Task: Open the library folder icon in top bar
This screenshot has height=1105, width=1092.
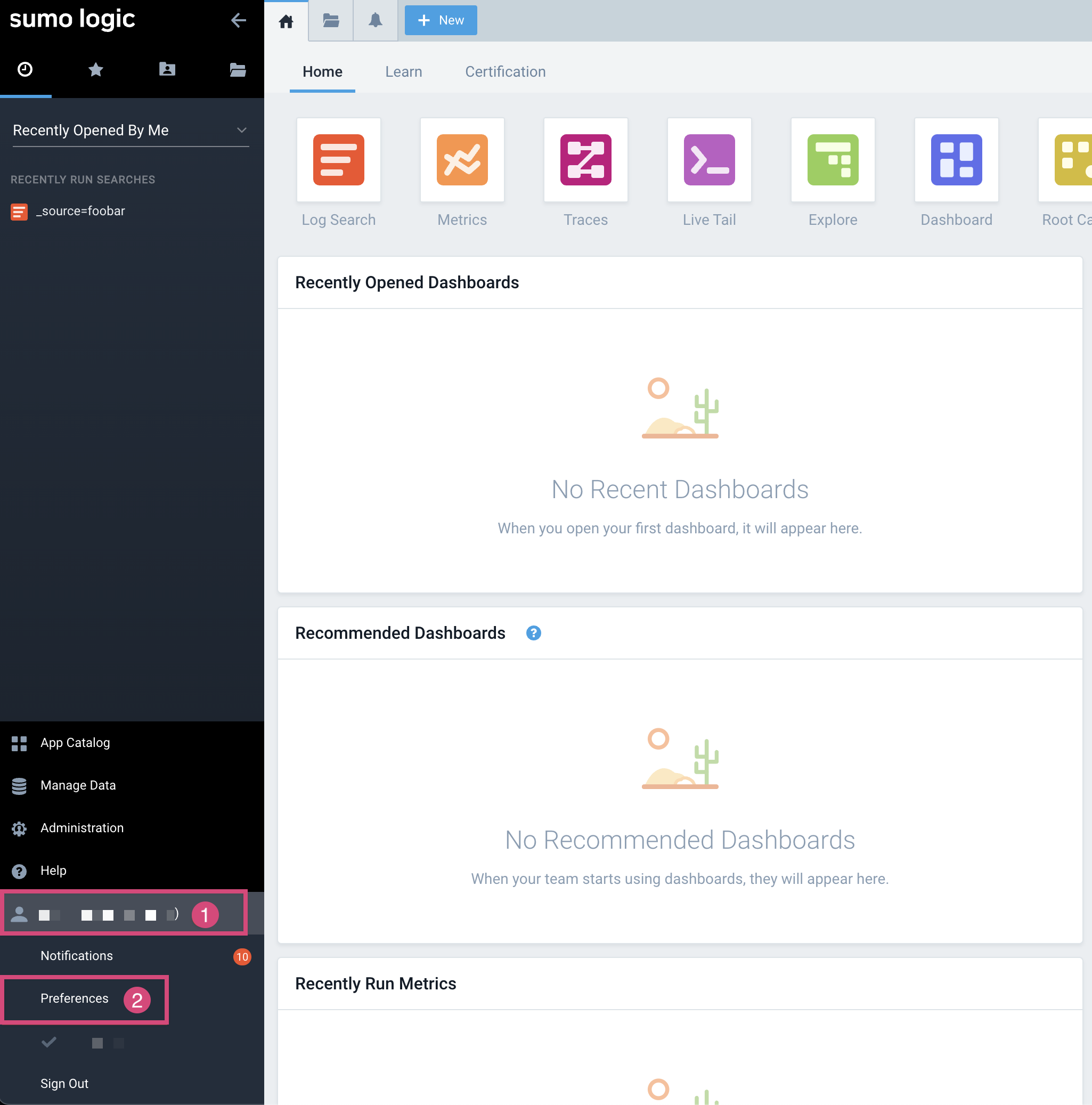Action: pos(331,21)
